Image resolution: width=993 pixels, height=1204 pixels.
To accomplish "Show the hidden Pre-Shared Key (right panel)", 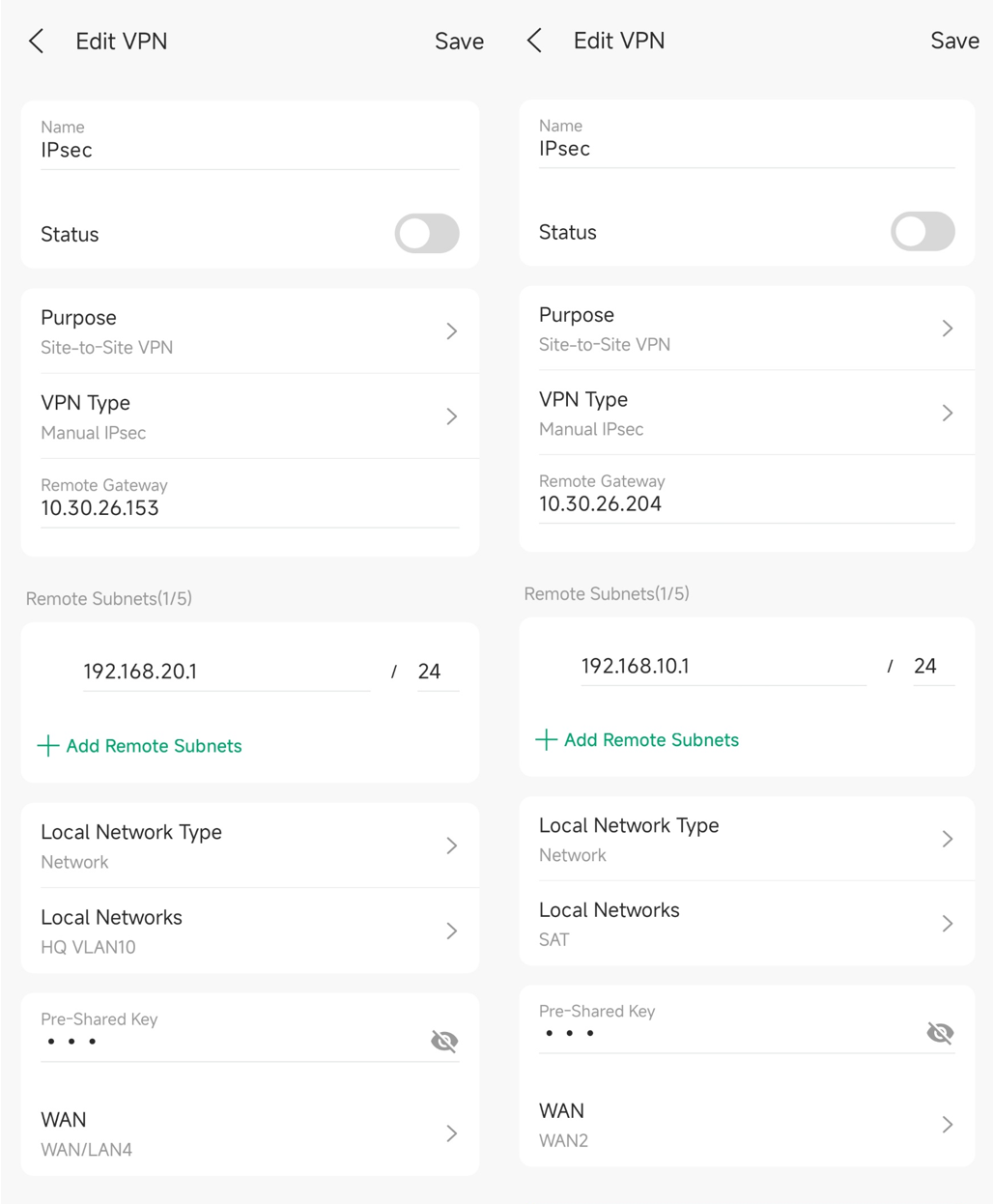I will click(x=940, y=1032).
